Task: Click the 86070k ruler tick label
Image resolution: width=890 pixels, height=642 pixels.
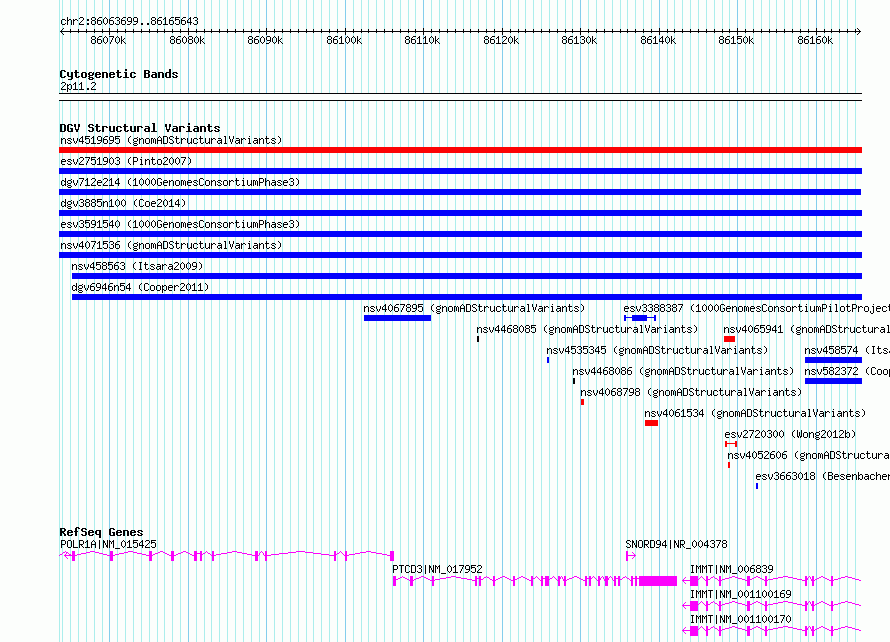Action: 108,41
